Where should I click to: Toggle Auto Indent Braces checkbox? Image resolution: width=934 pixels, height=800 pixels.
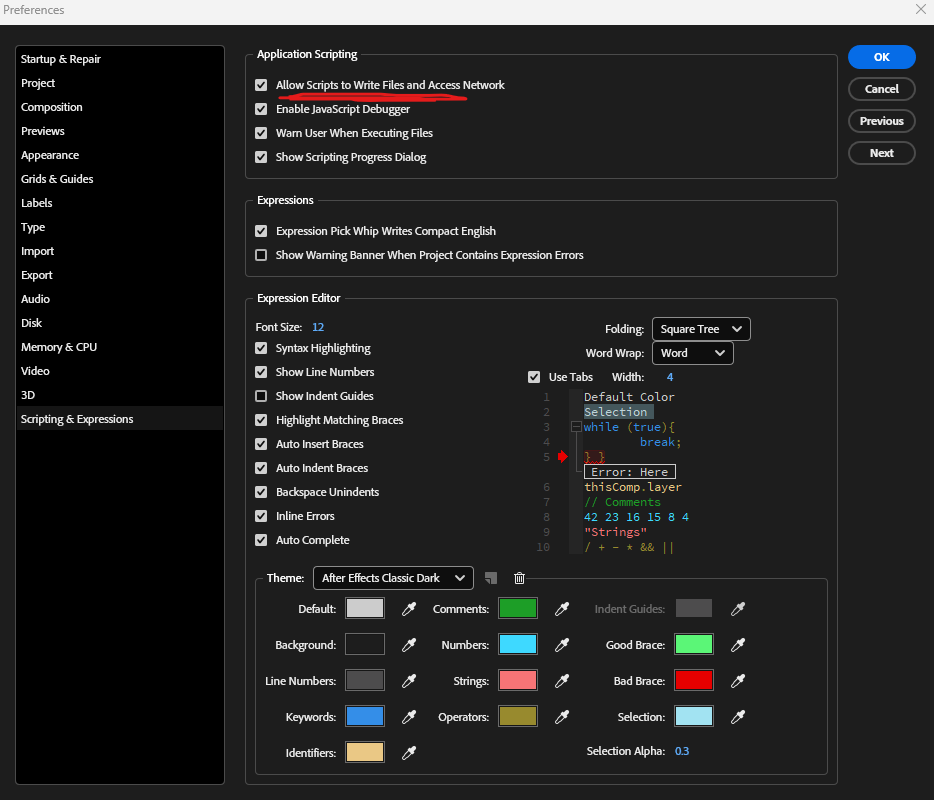click(261, 468)
